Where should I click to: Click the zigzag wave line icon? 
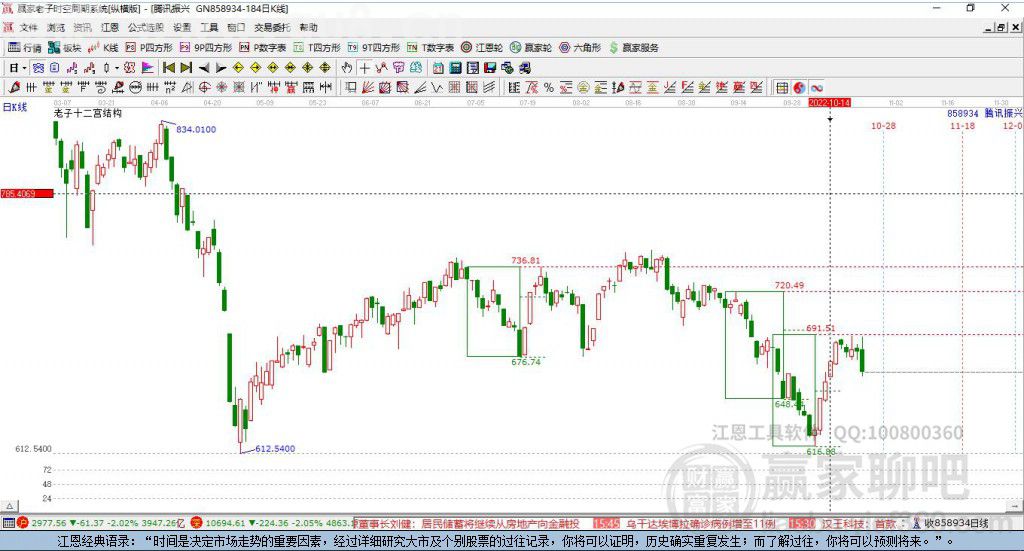point(436,87)
